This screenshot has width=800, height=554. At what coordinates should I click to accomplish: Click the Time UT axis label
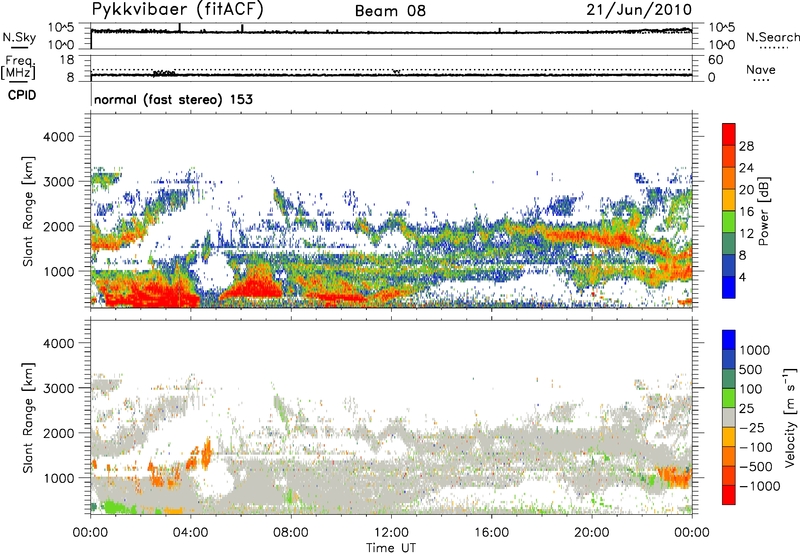pos(391,548)
